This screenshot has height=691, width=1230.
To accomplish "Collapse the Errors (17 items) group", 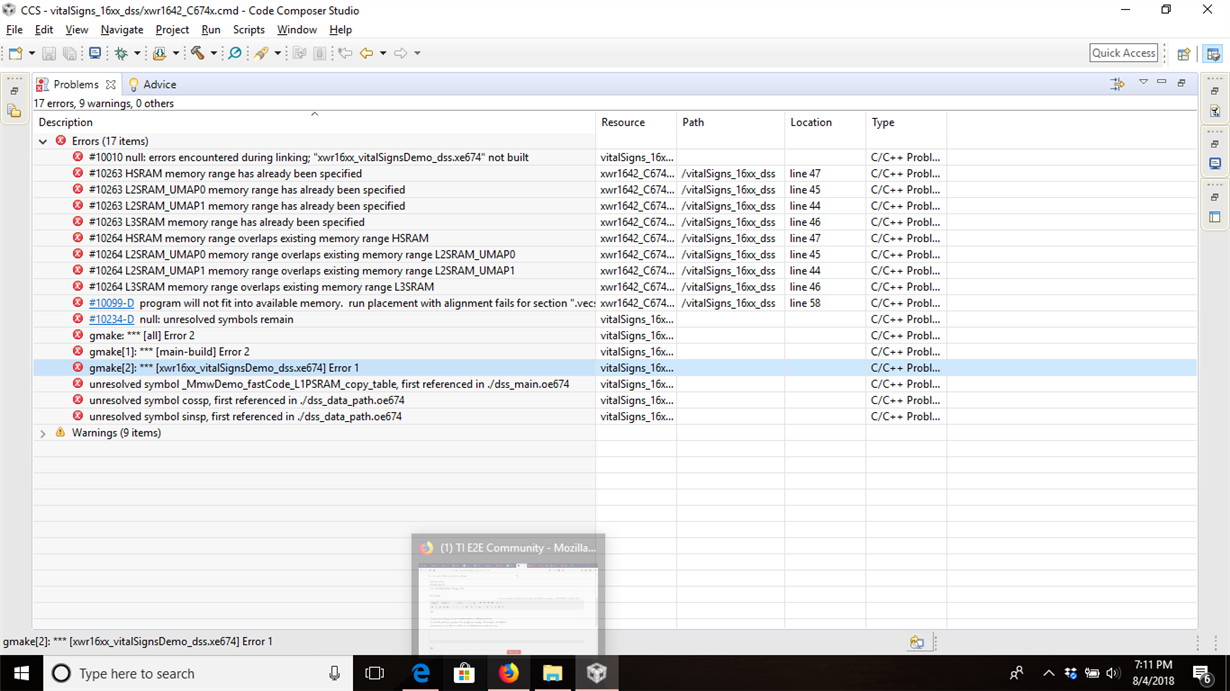I will coord(43,142).
